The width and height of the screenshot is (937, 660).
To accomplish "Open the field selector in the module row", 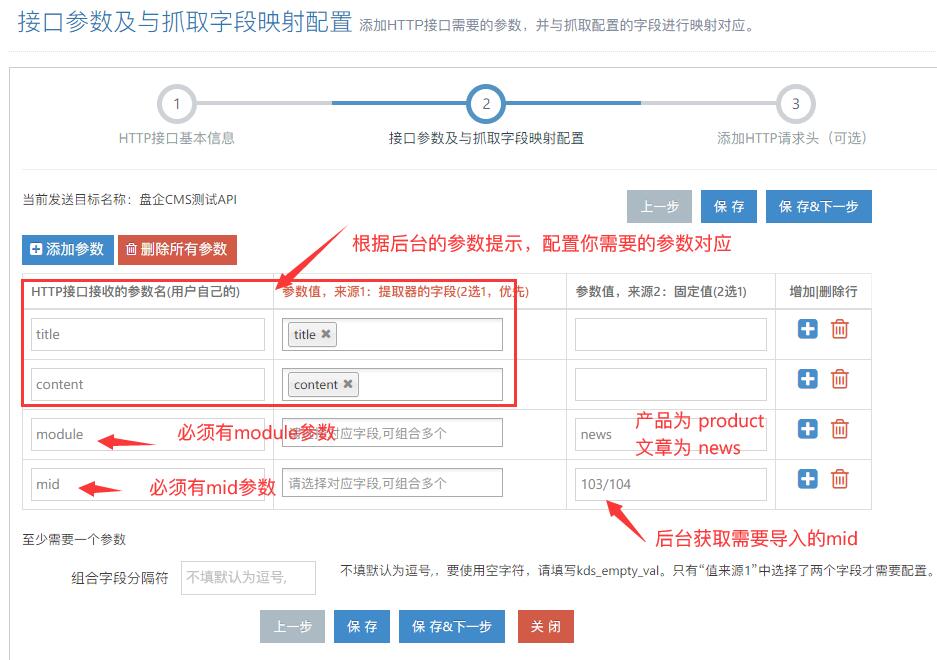I will coord(392,433).
